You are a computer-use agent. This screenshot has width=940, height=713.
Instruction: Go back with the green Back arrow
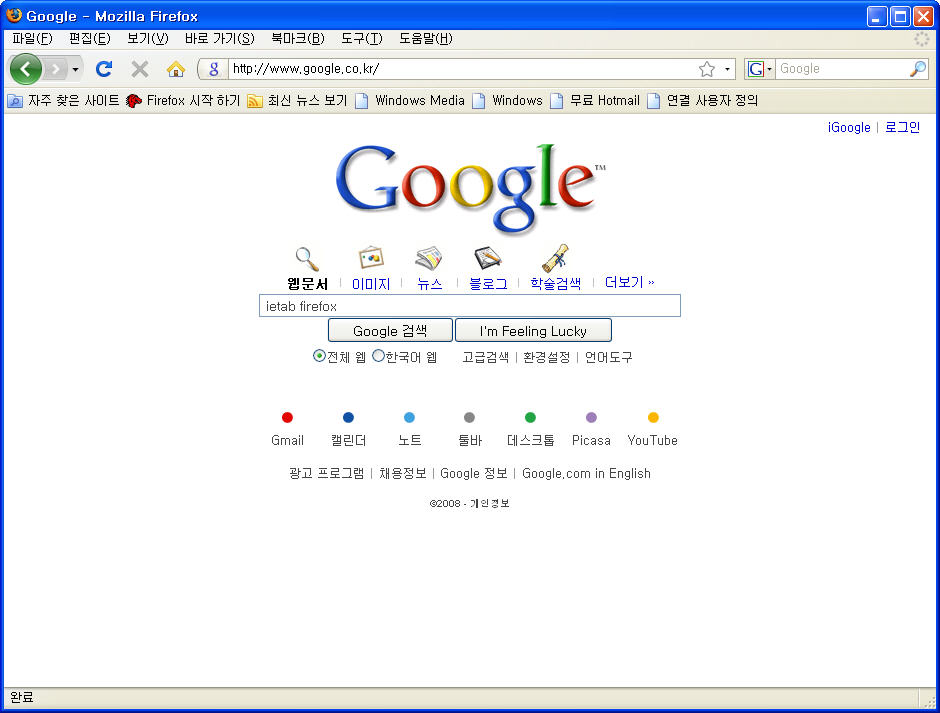coord(26,69)
